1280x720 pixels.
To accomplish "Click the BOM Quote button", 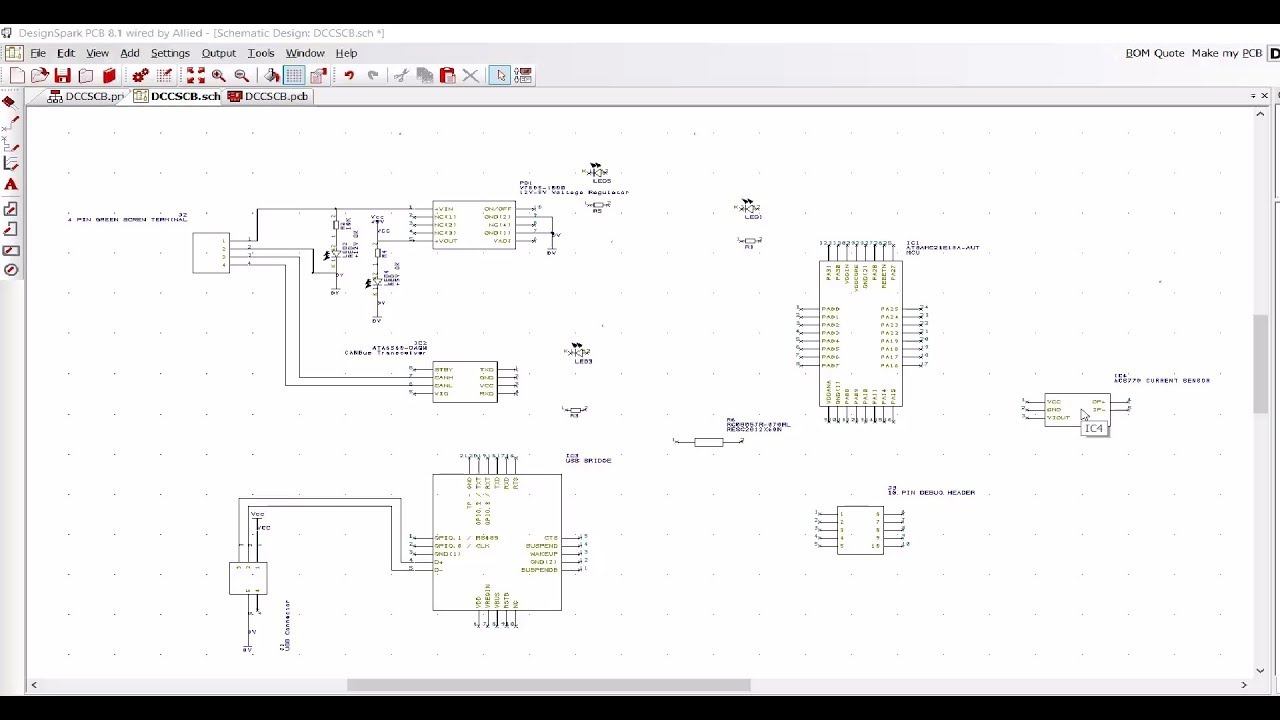I will [1155, 53].
